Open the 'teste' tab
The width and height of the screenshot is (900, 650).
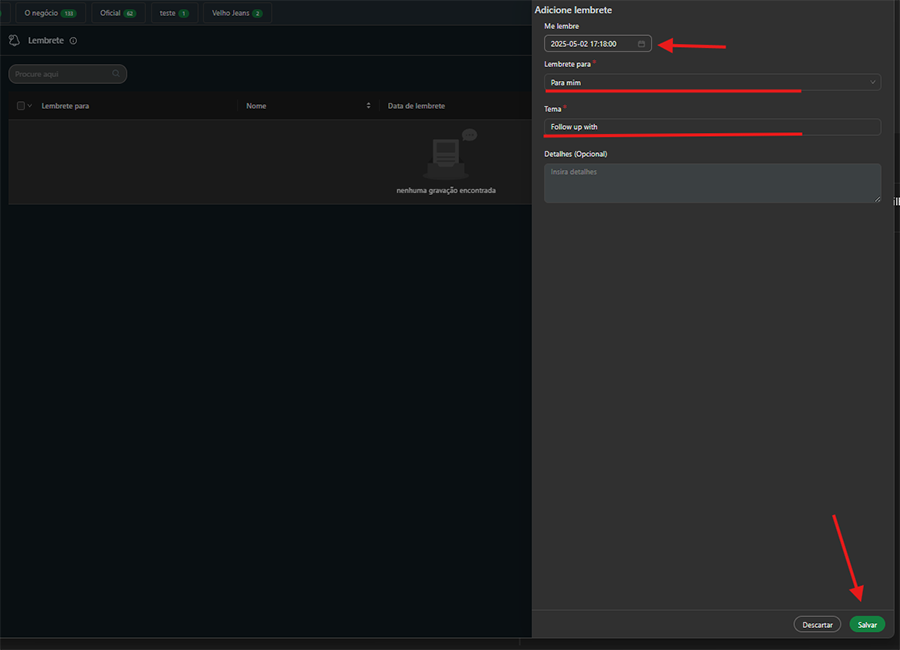point(174,13)
